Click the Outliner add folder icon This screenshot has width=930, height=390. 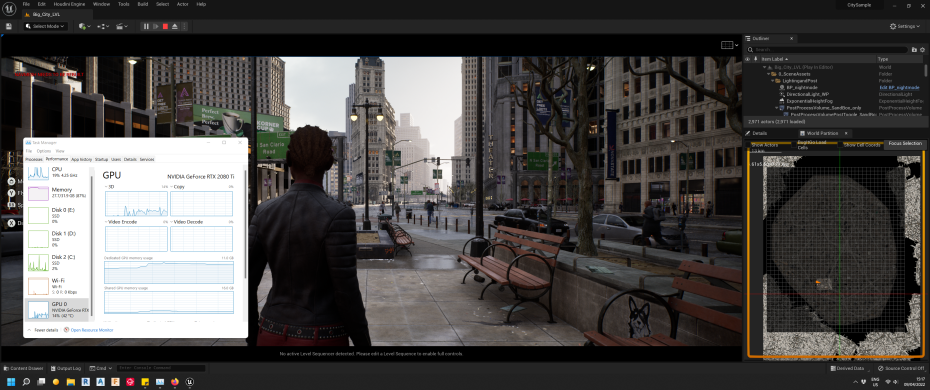click(915, 50)
